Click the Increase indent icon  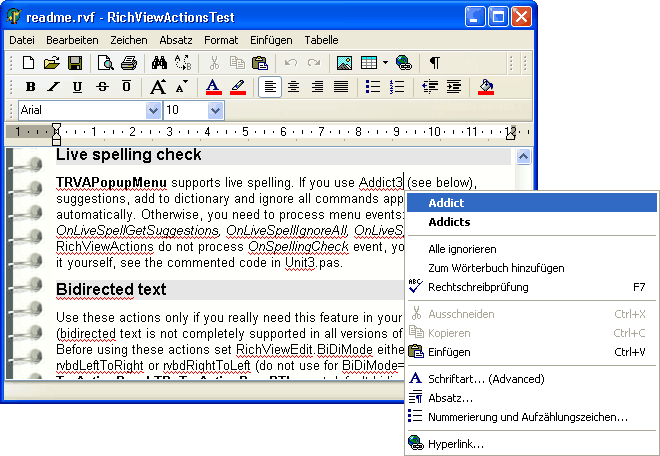[453, 87]
